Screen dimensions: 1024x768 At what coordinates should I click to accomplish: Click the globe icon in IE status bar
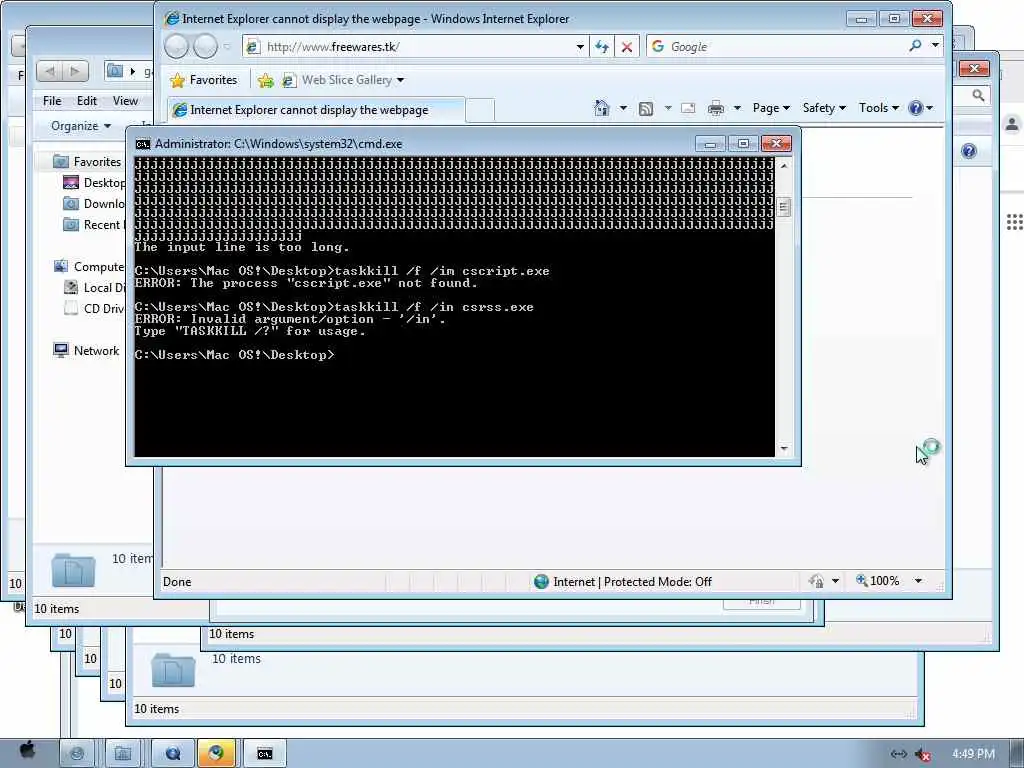point(541,581)
